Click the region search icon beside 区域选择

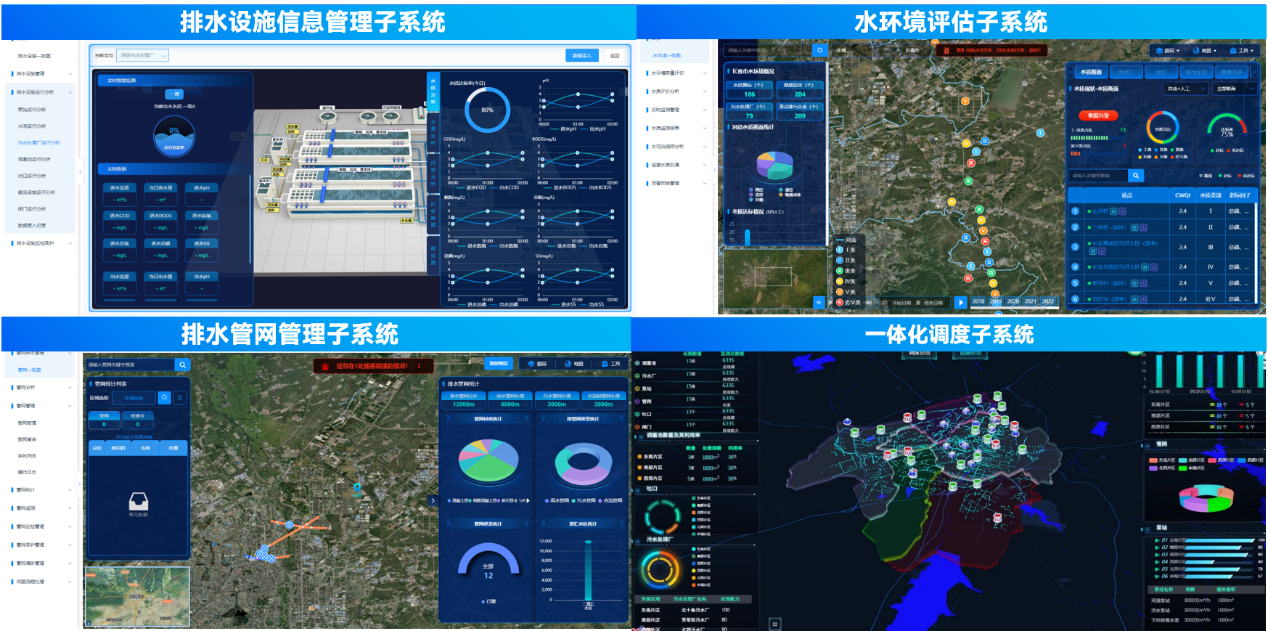click(x=164, y=398)
